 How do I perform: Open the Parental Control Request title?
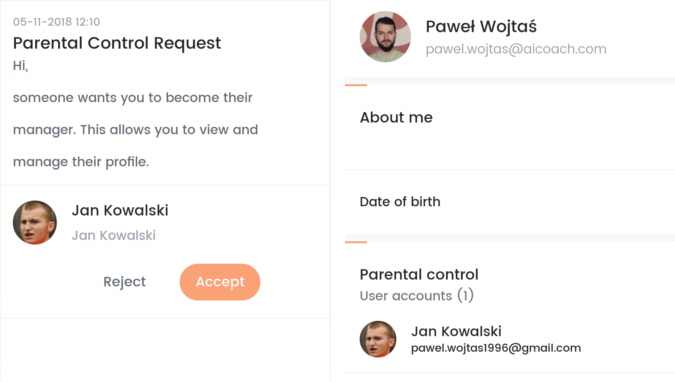pyautogui.click(x=117, y=43)
